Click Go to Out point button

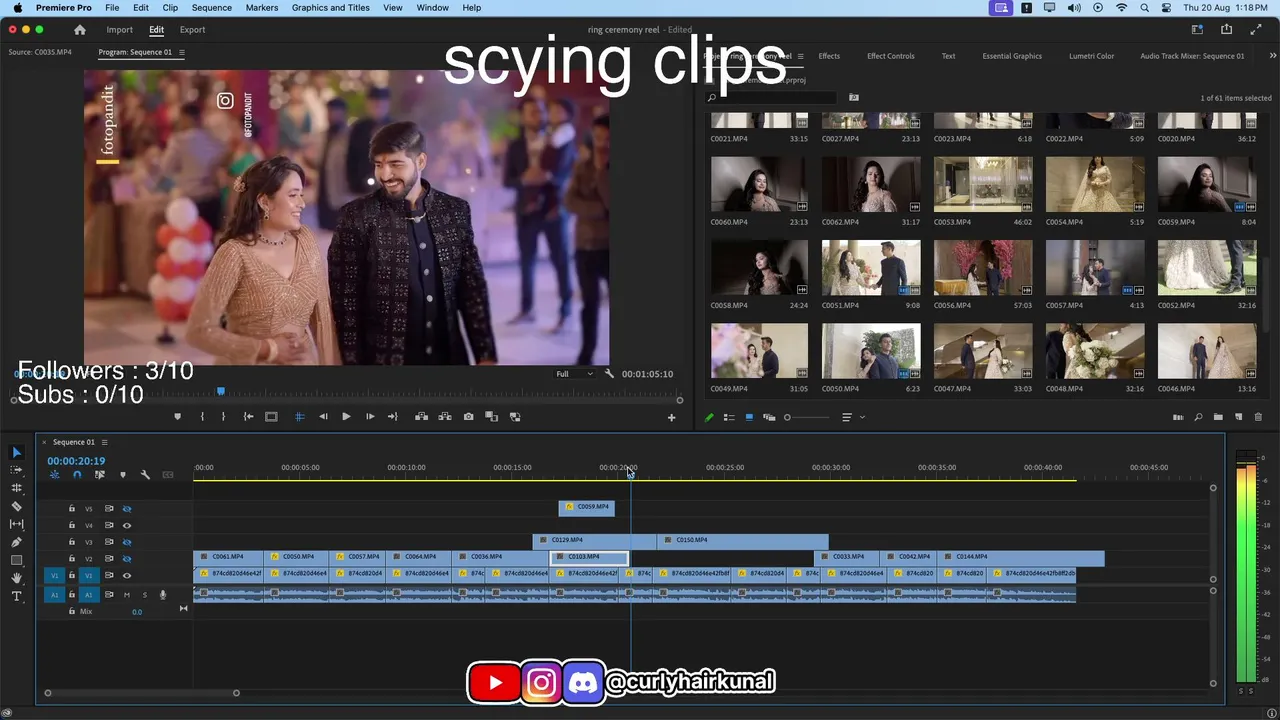393,417
